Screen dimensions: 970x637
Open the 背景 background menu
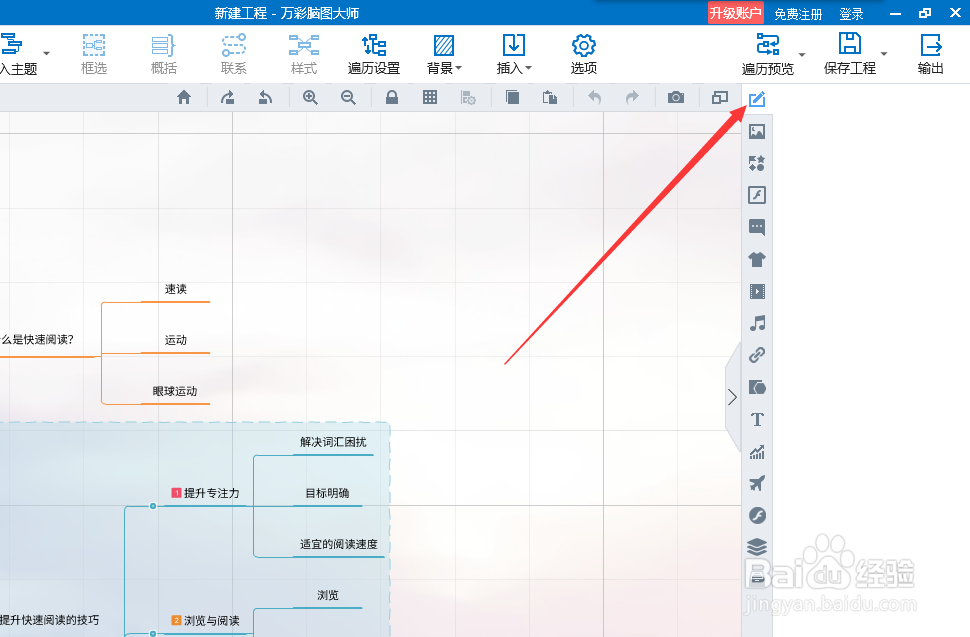pyautogui.click(x=444, y=54)
